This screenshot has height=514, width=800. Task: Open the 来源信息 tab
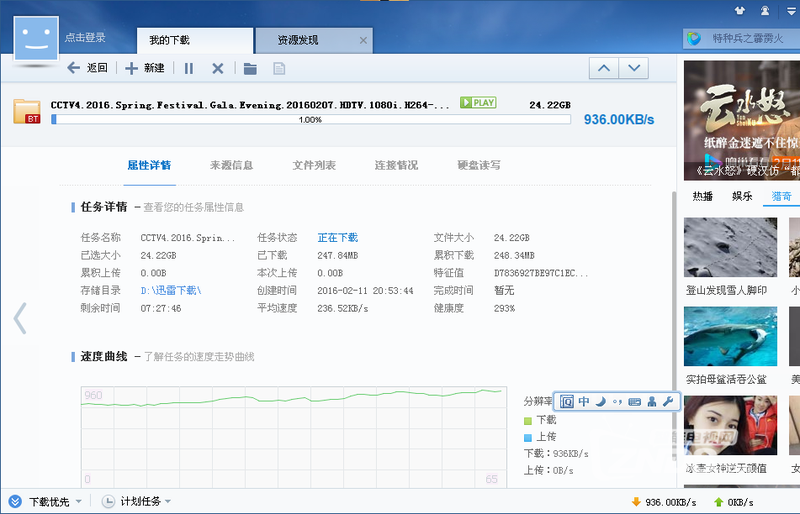(232, 165)
